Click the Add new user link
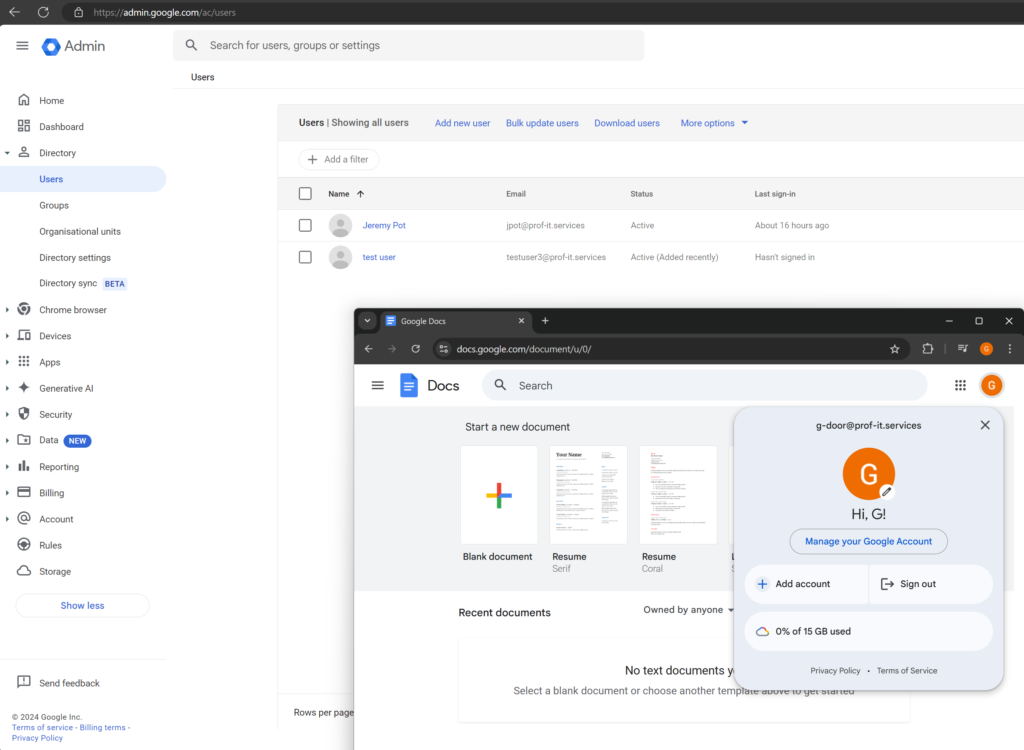The height and width of the screenshot is (750, 1024). coord(462,123)
